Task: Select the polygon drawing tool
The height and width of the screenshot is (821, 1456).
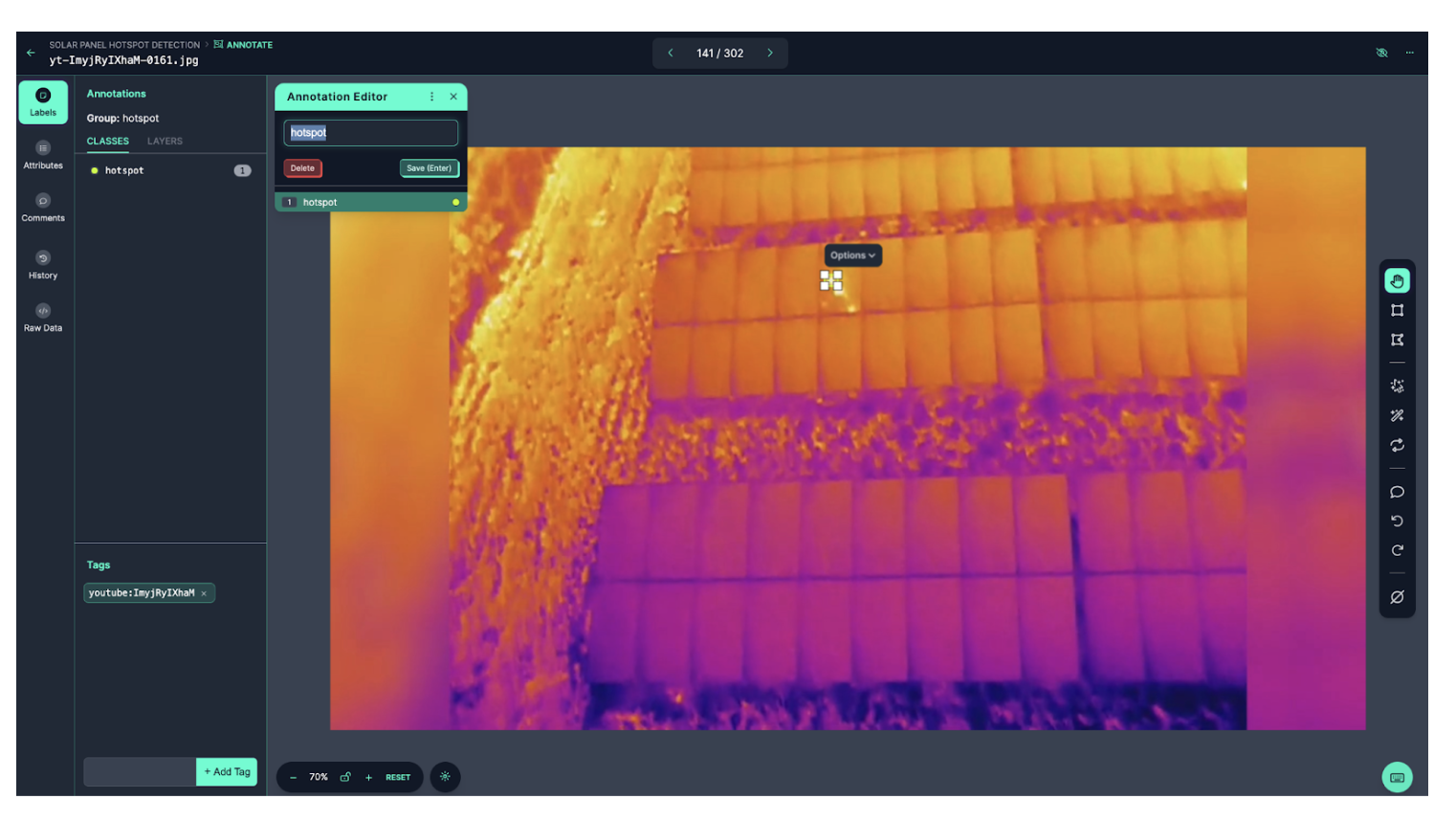Action: [x=1397, y=340]
